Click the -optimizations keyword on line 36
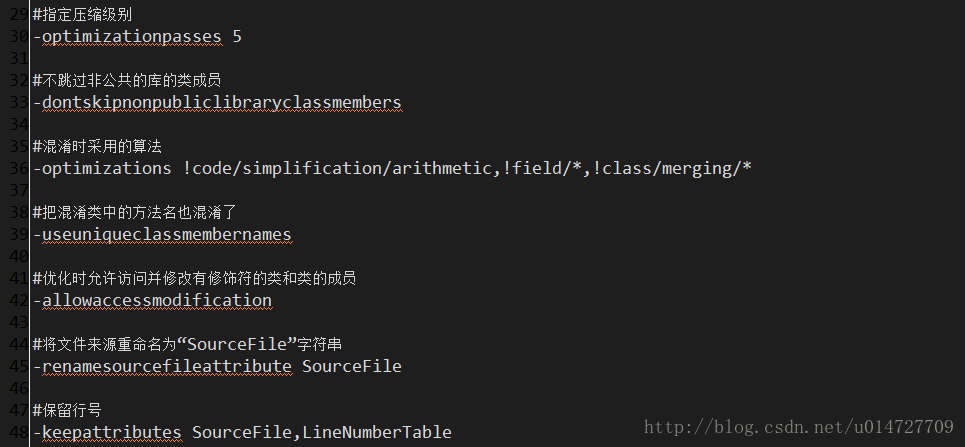965x447 pixels. tap(102, 168)
